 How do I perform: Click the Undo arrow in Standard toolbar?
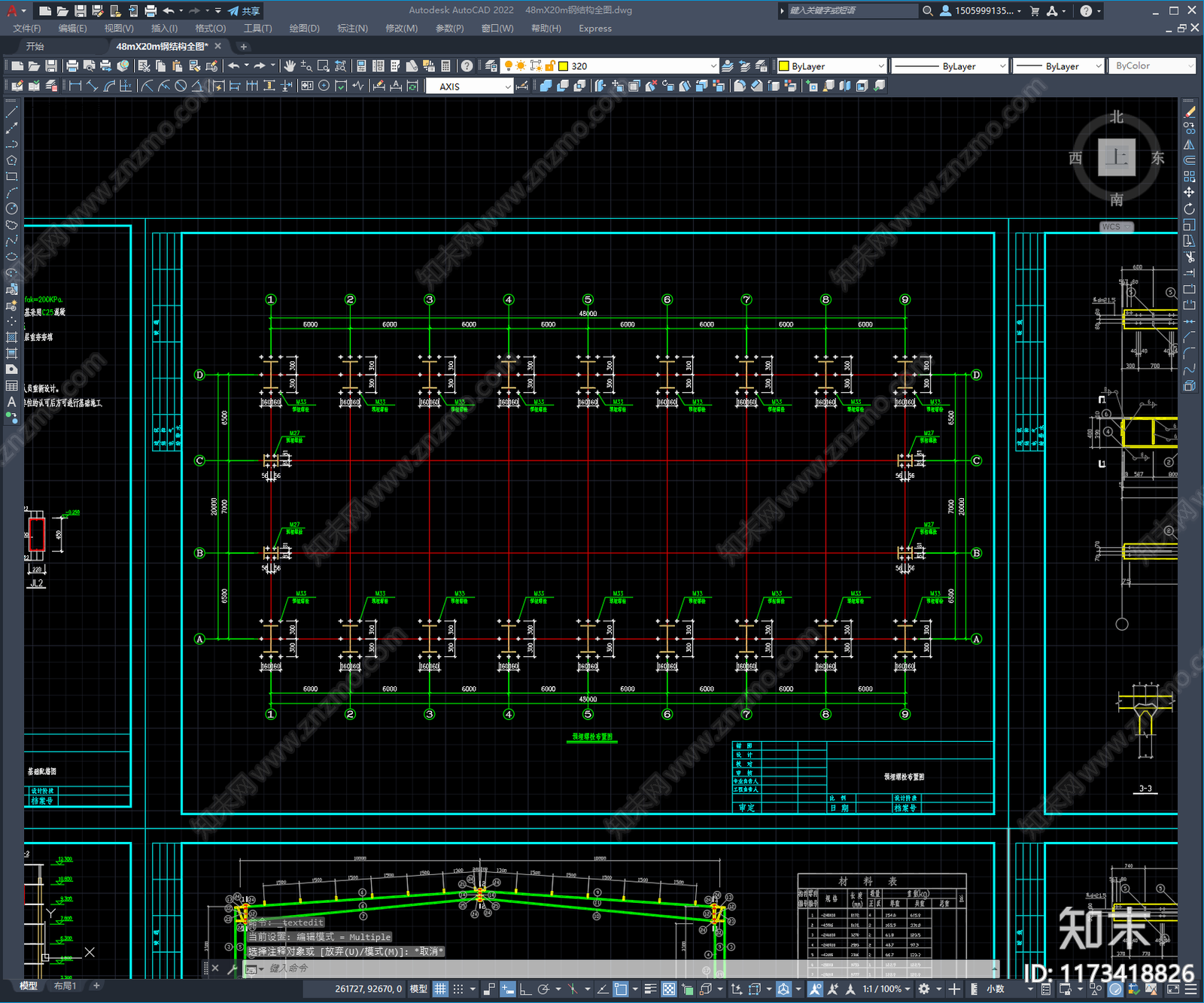point(234,66)
